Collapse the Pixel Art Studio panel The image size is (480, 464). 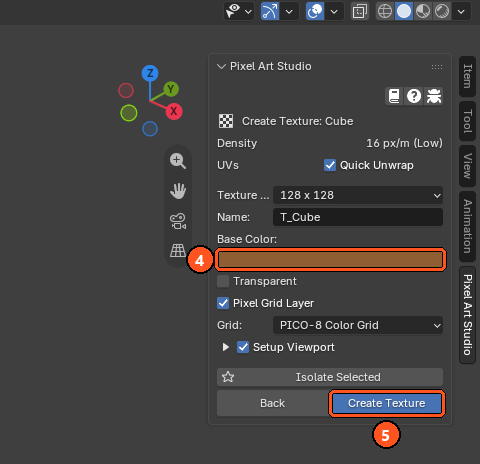pos(221,66)
